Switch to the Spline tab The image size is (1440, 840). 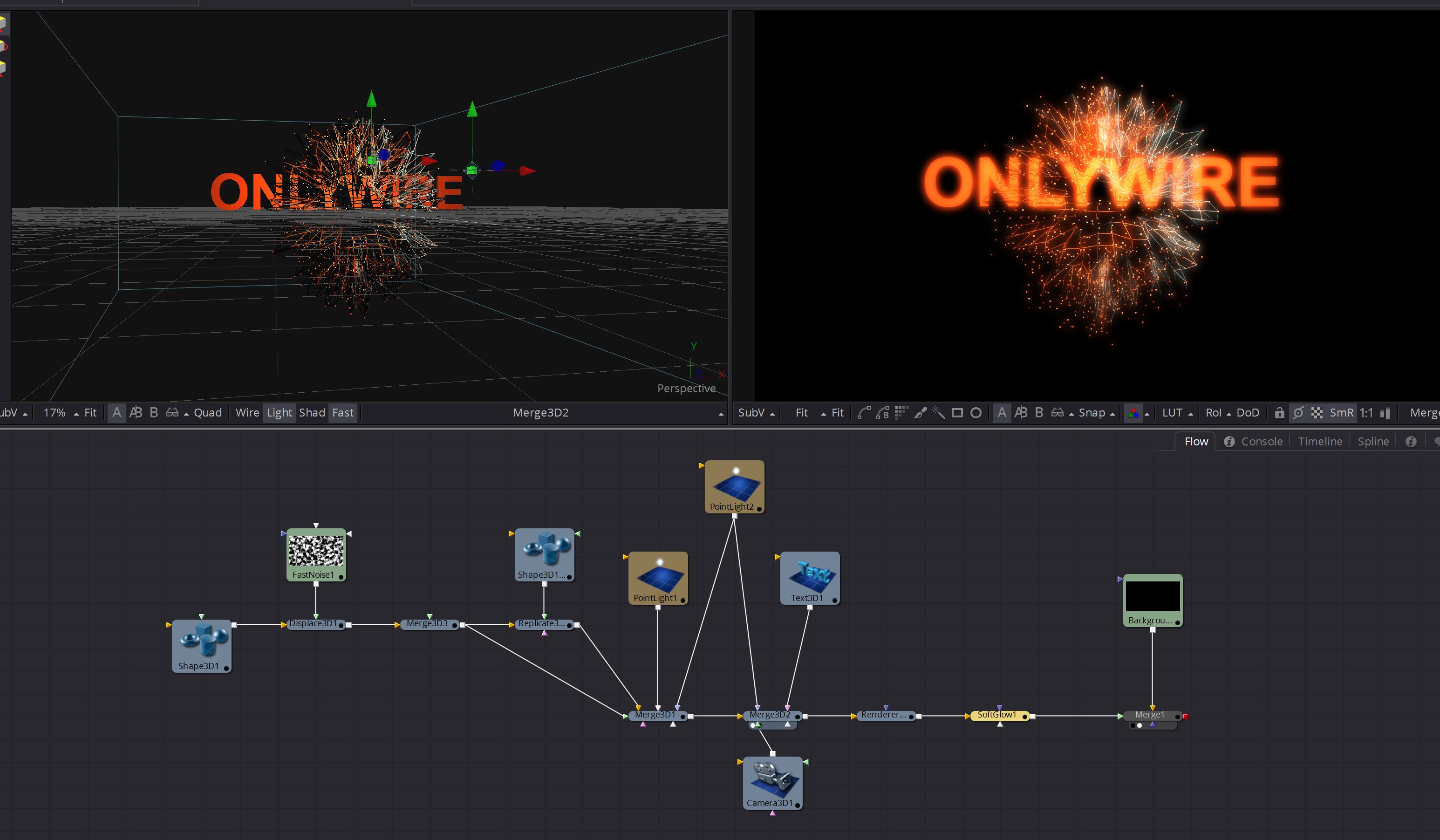(1373, 441)
